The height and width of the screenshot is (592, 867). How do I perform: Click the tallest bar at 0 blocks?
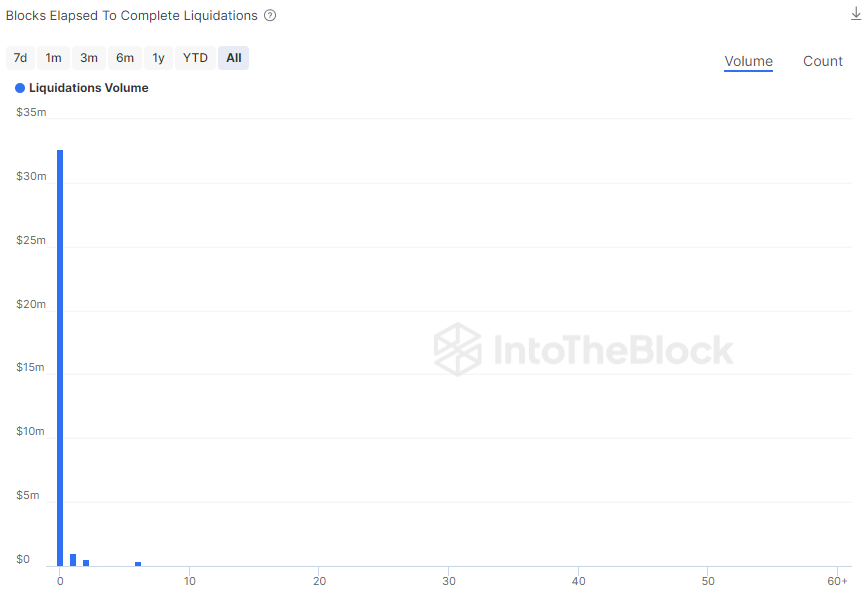pyautogui.click(x=60, y=358)
